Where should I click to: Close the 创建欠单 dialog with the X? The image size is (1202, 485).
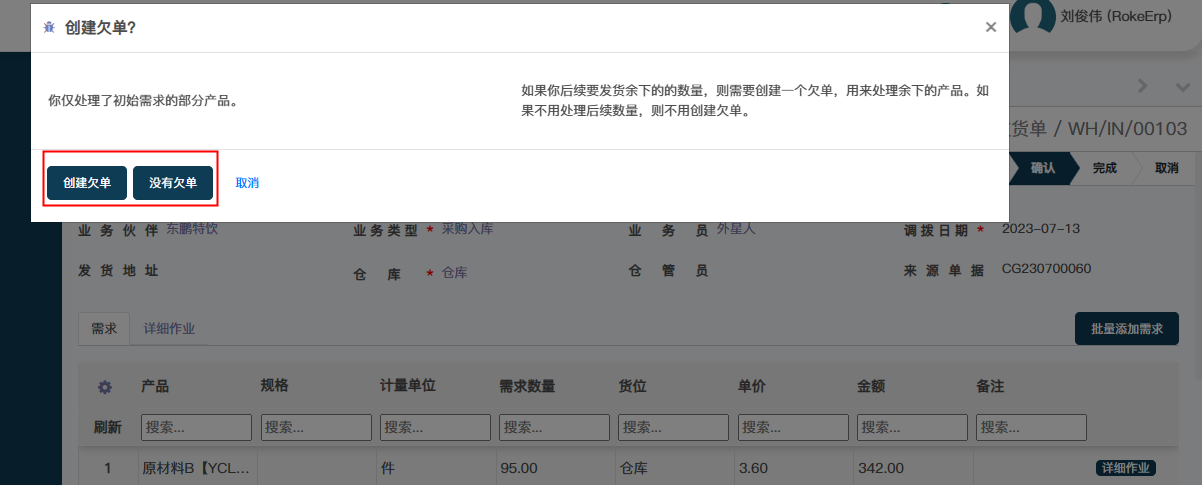[990, 28]
